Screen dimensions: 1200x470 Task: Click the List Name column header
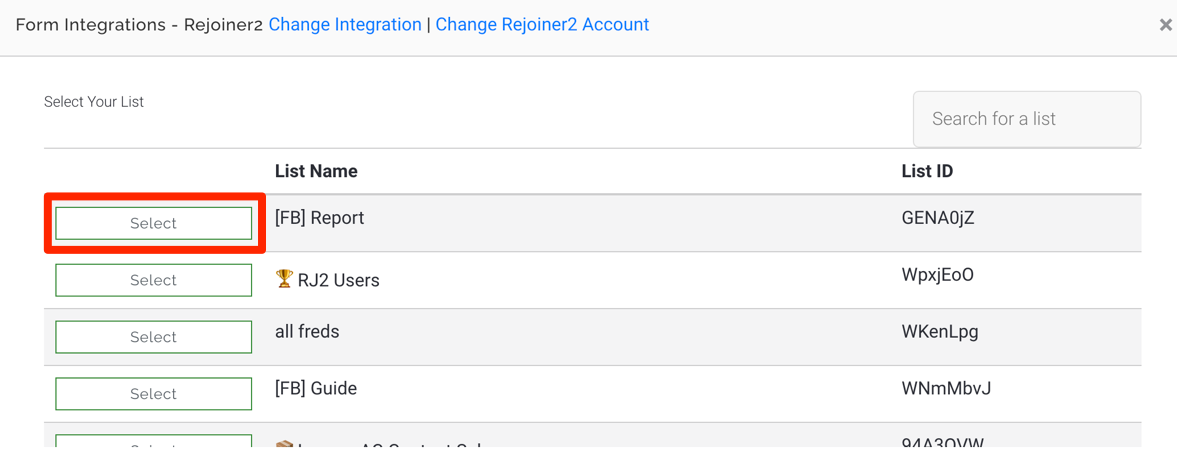[316, 171]
